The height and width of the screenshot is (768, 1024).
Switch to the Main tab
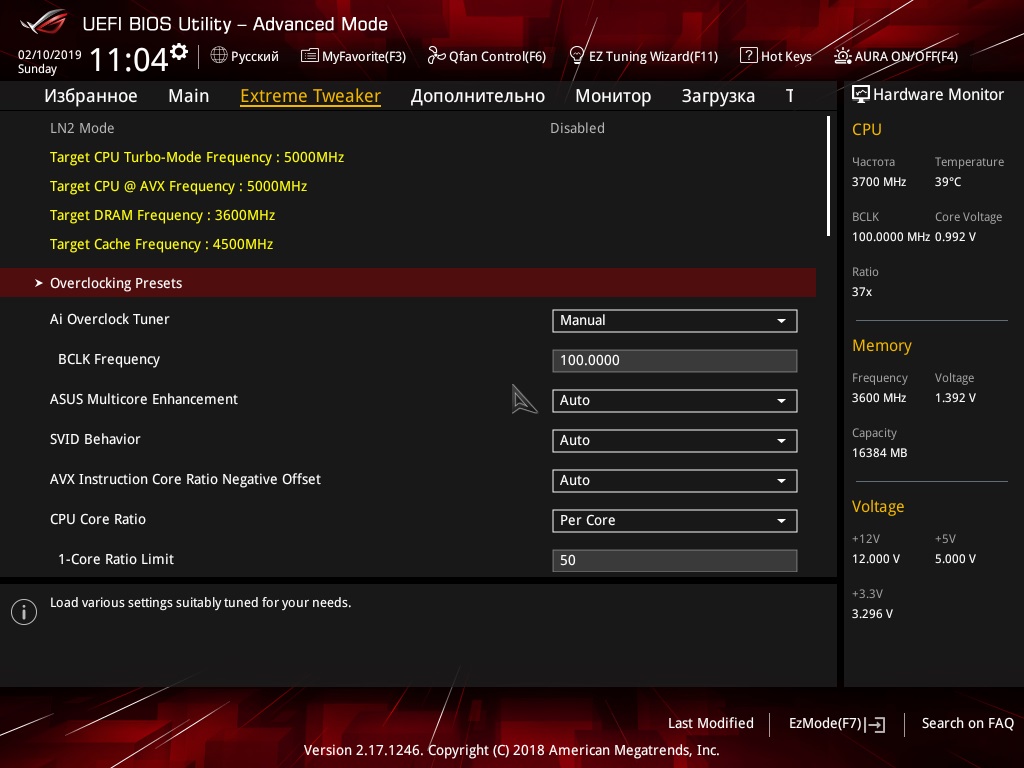click(189, 96)
